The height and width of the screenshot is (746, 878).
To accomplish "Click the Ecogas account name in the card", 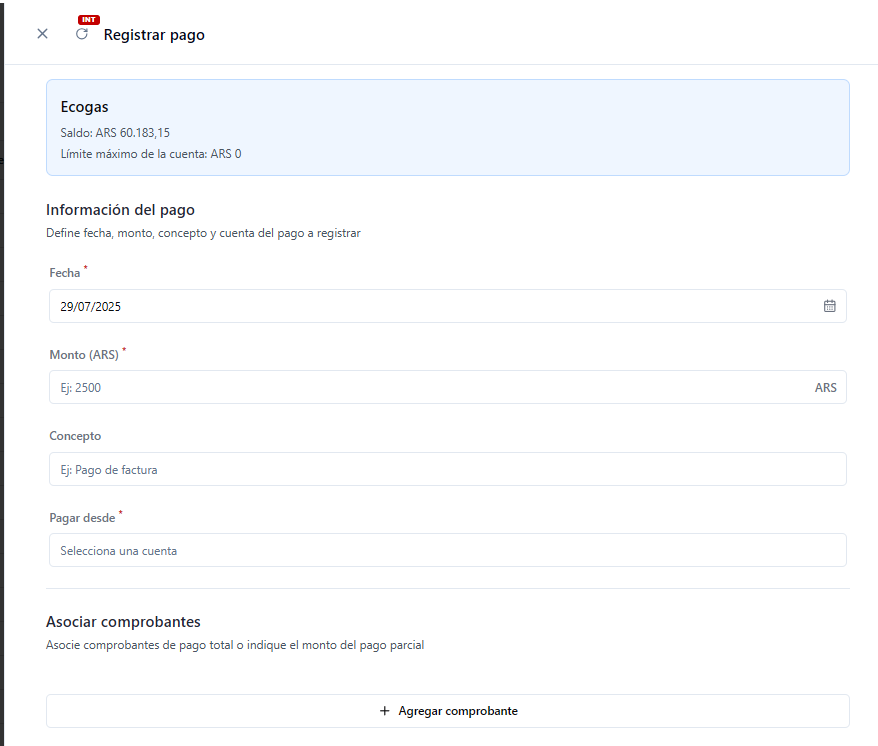I will 84,107.
